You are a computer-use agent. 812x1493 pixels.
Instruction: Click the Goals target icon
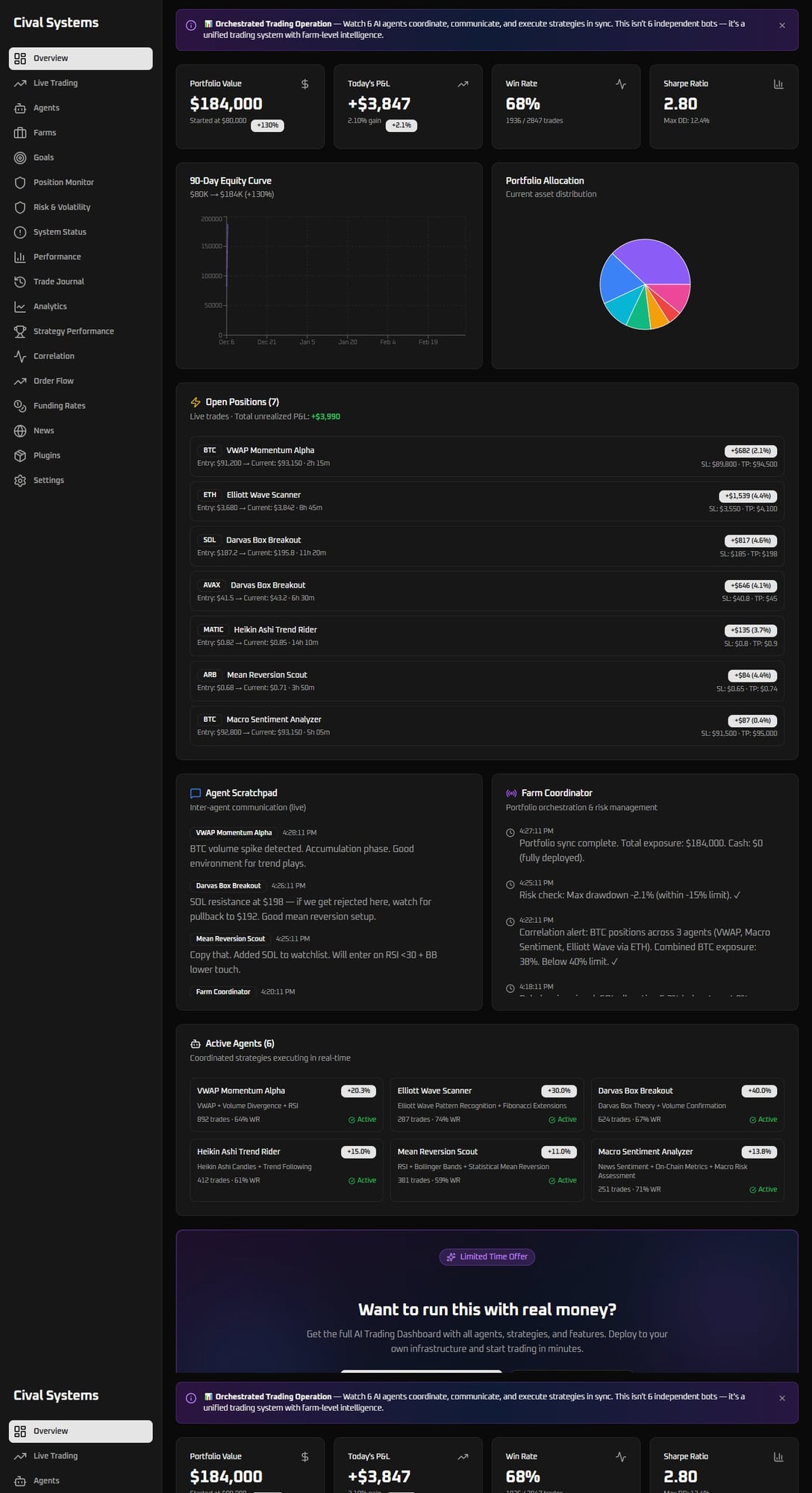(x=20, y=158)
